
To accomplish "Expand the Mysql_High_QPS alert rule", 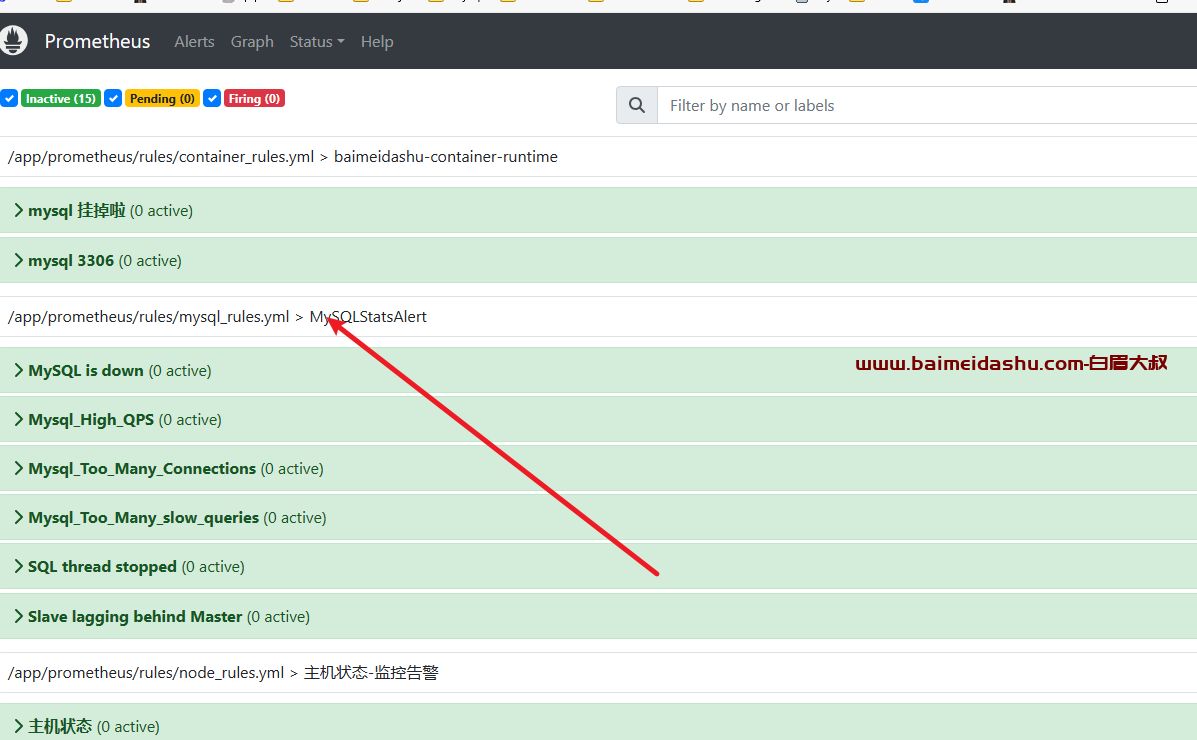I will [x=598, y=419].
